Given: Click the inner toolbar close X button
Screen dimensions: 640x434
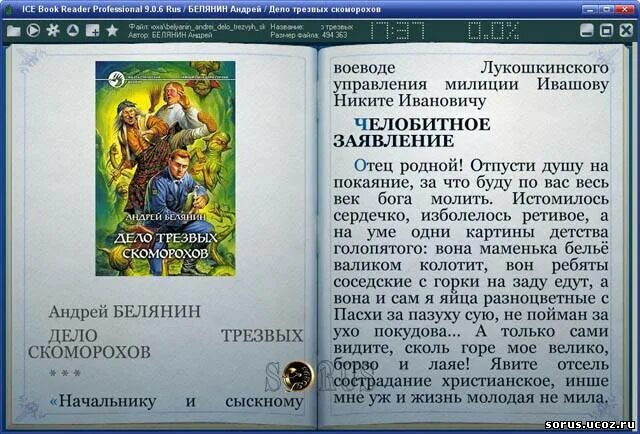Looking at the screenshot, I should pos(626,31).
